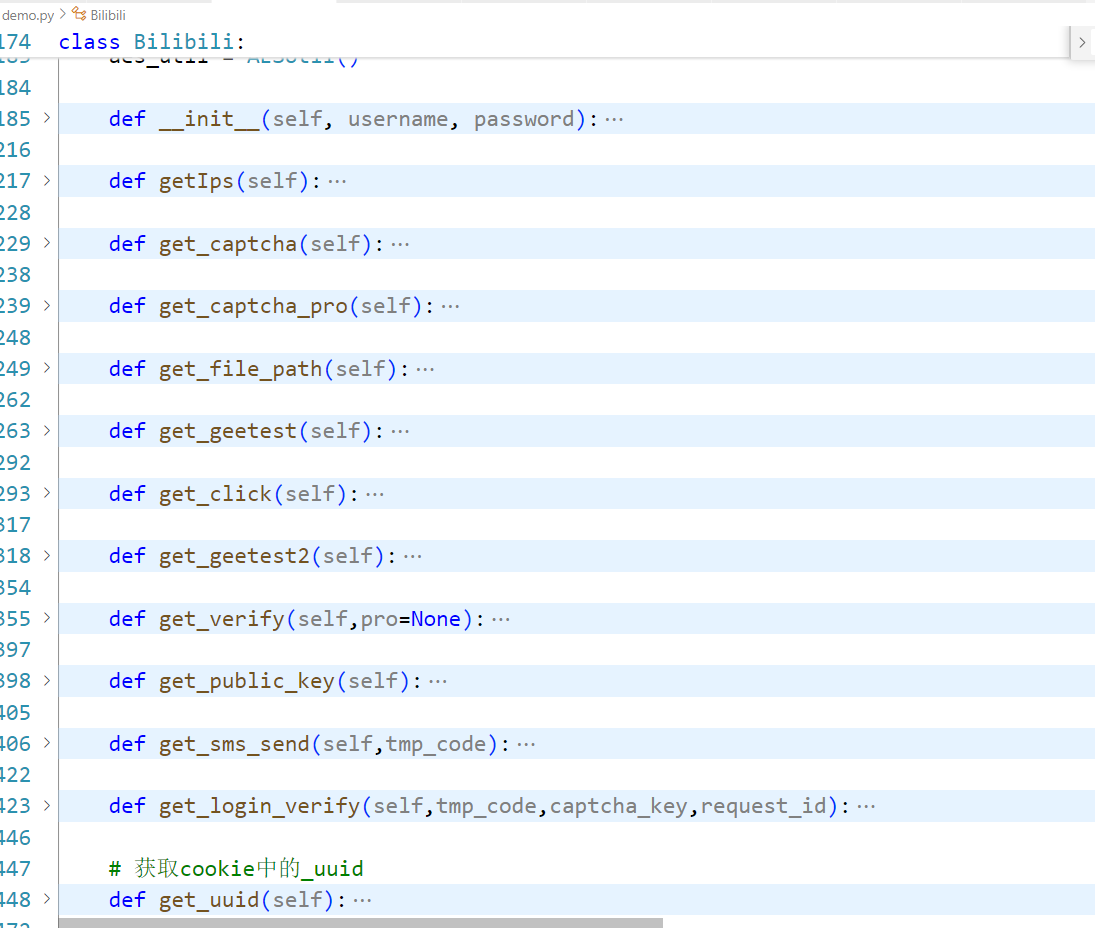Click line number 354 in gutter
Screen dimensions: 1095x928
15,588
